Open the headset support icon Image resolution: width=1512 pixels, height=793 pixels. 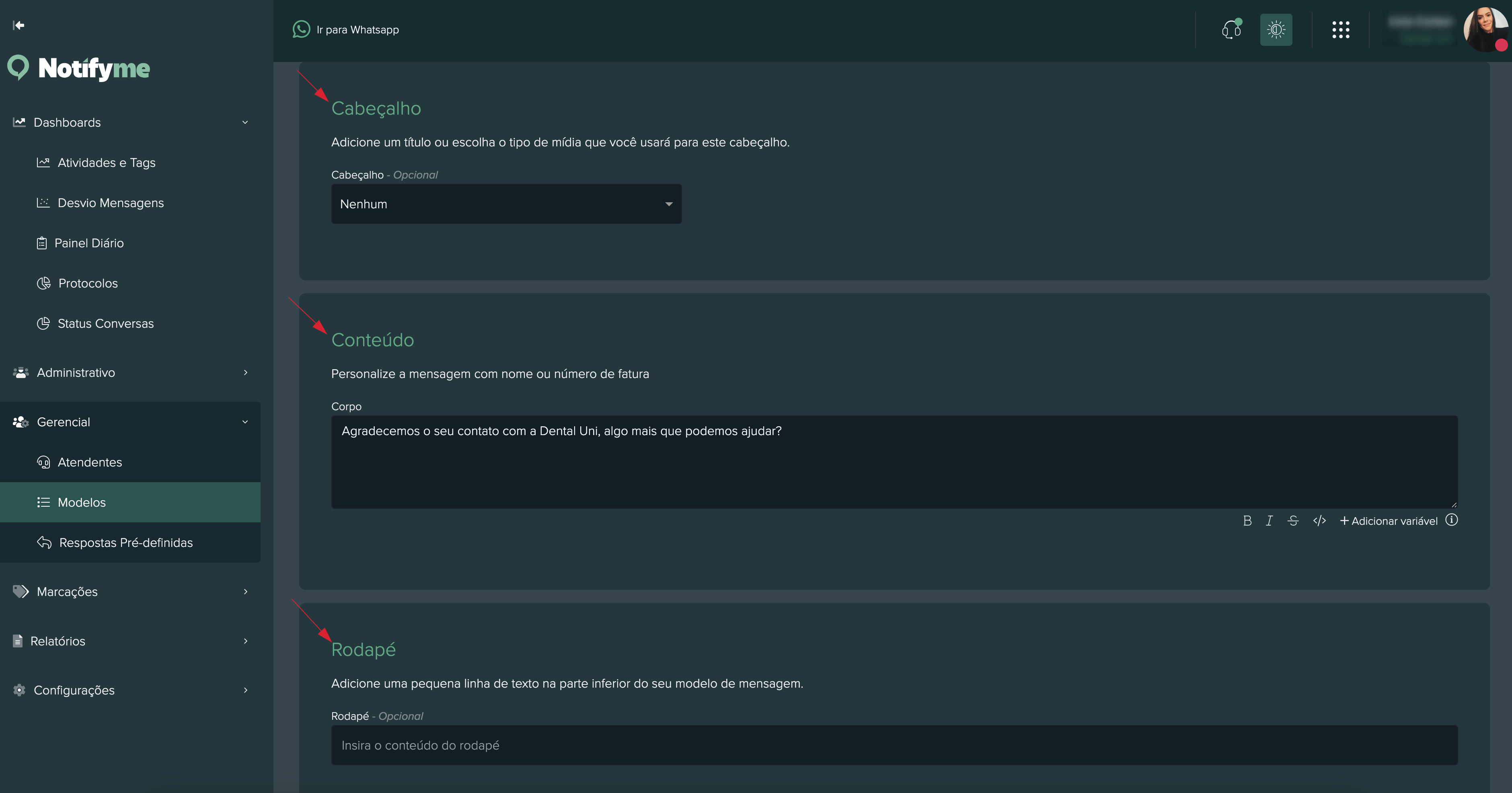coord(1231,29)
